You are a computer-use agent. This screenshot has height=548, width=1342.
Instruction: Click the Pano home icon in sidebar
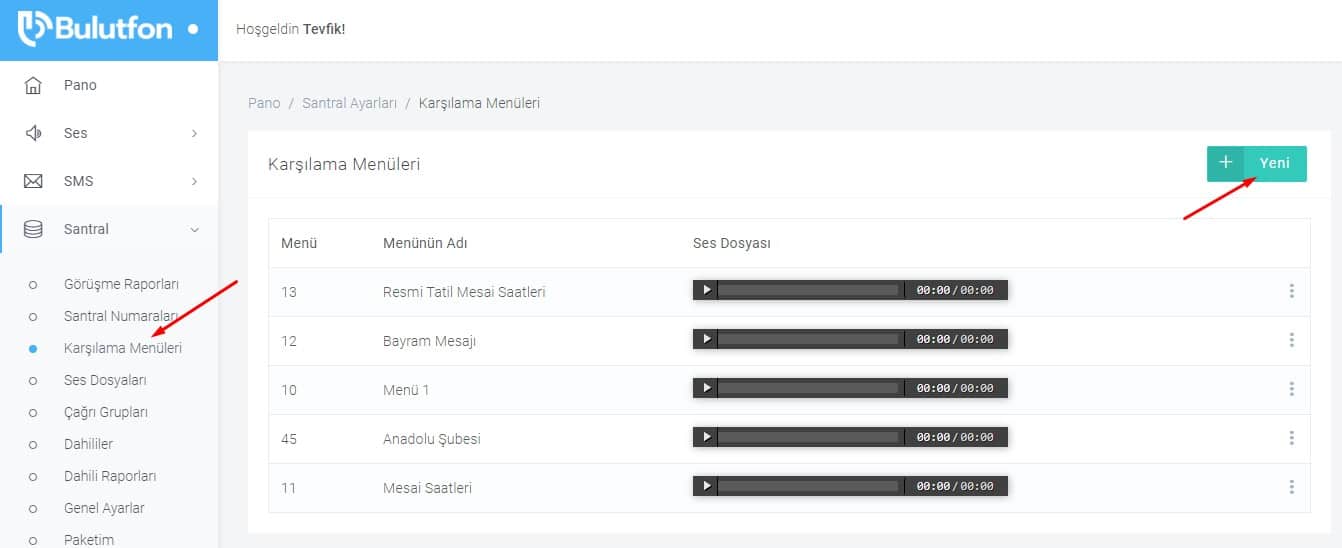33,85
